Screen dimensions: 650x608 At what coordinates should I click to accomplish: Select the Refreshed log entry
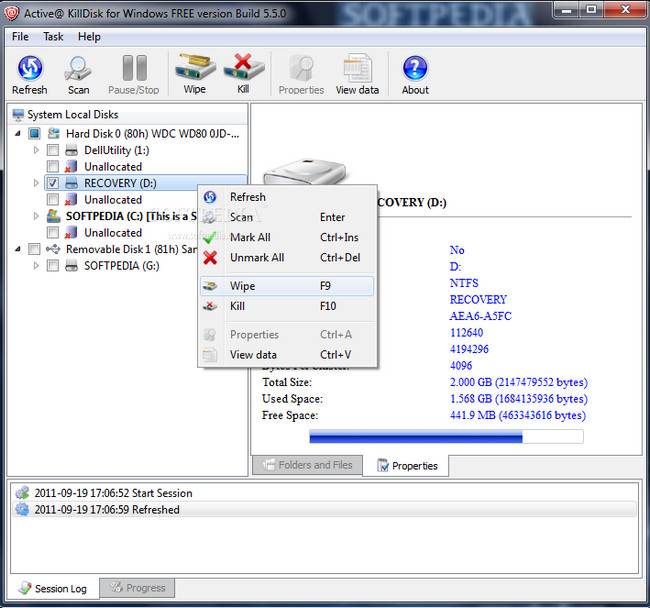(x=107, y=509)
